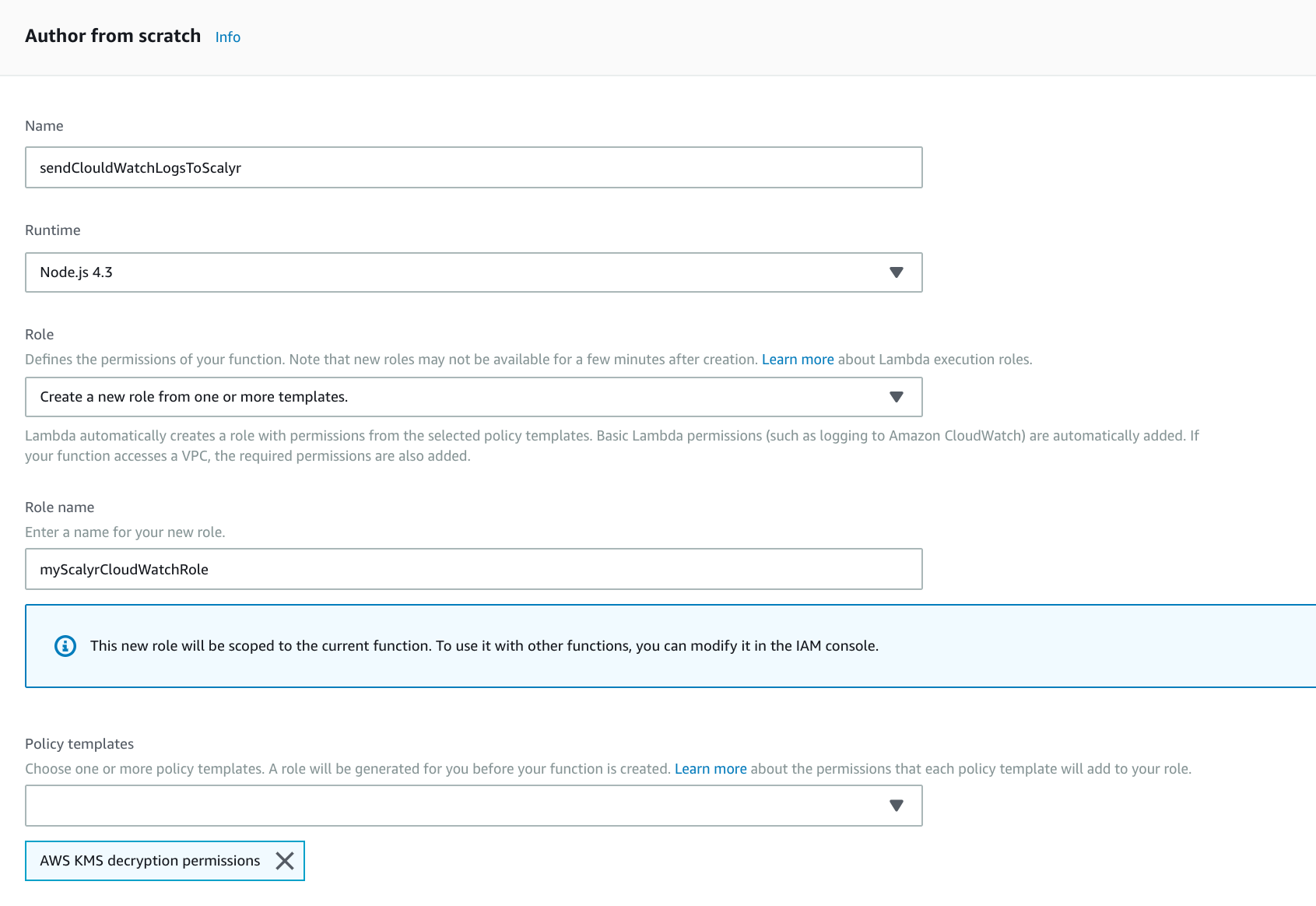Open the Role dropdown for new role templates
The height and width of the screenshot is (906, 1316).
(x=473, y=397)
